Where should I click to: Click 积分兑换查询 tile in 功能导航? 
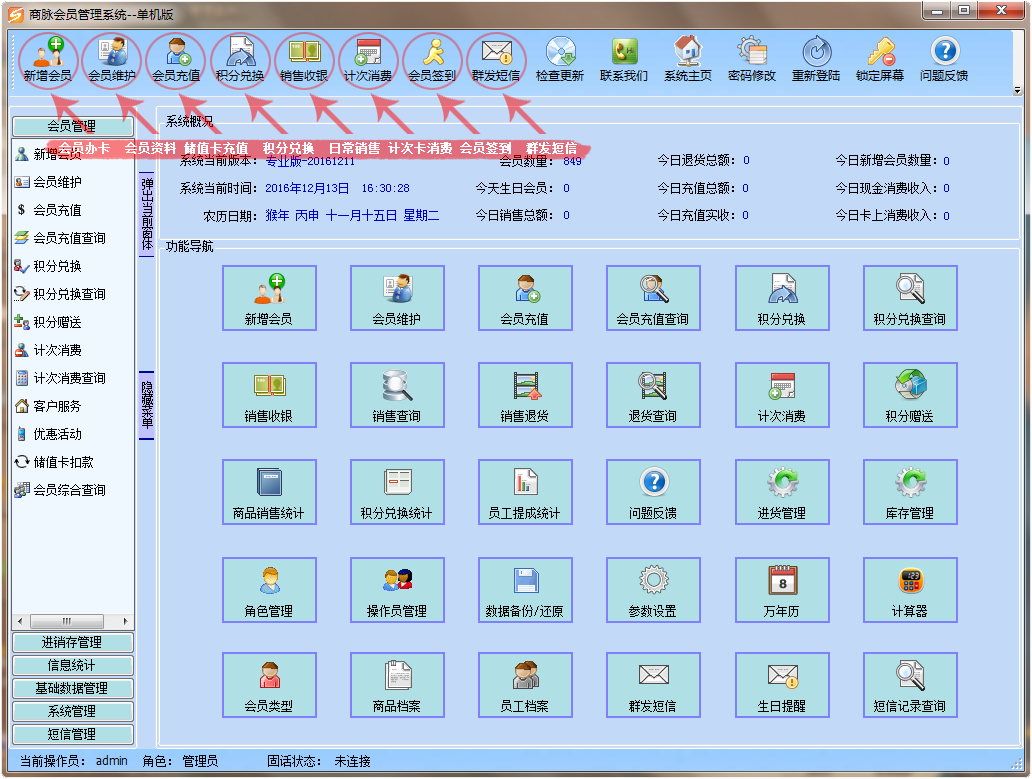tap(910, 298)
